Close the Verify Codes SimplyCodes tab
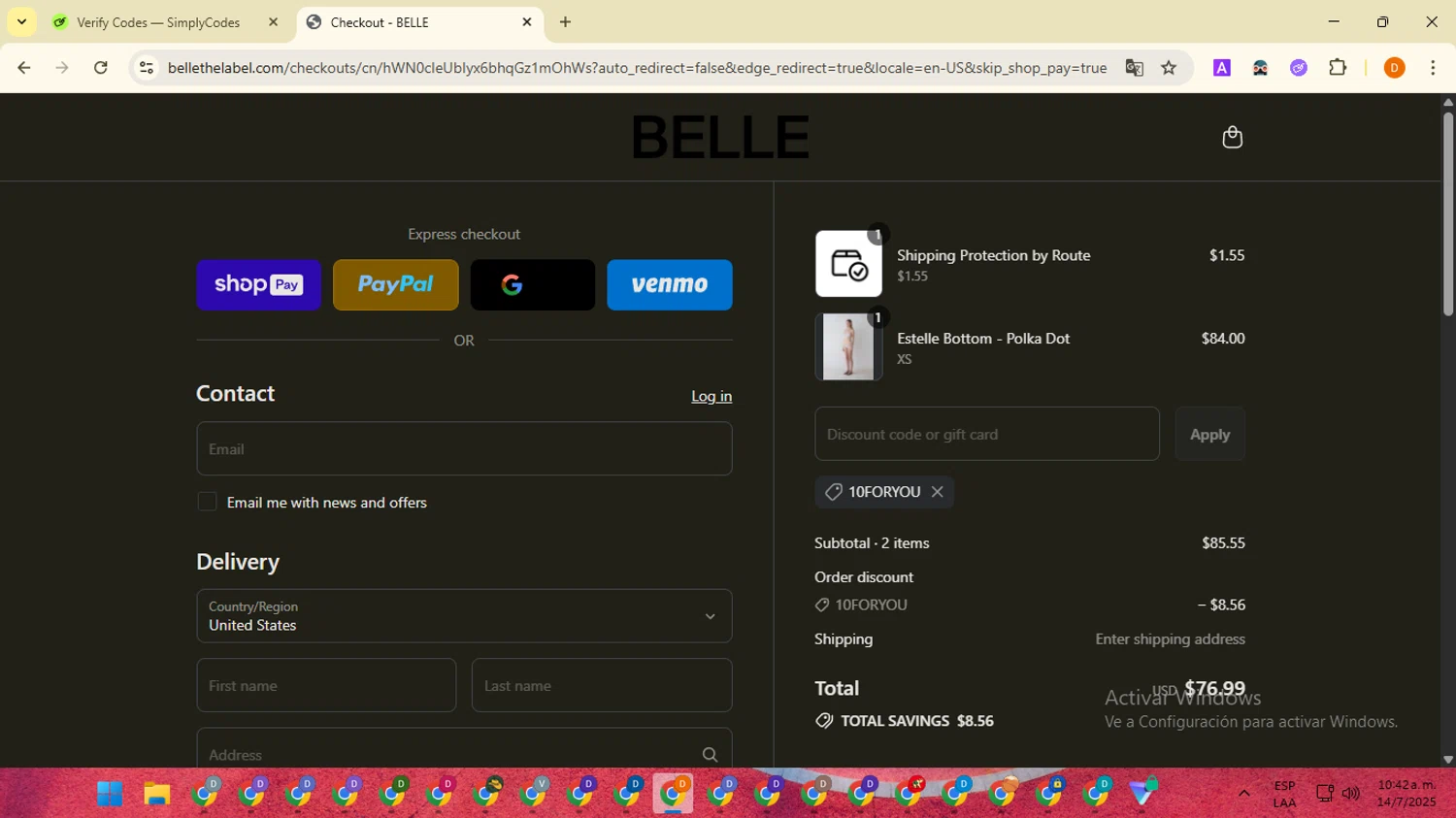Image resolution: width=1456 pixels, height=818 pixels. pos(273,21)
